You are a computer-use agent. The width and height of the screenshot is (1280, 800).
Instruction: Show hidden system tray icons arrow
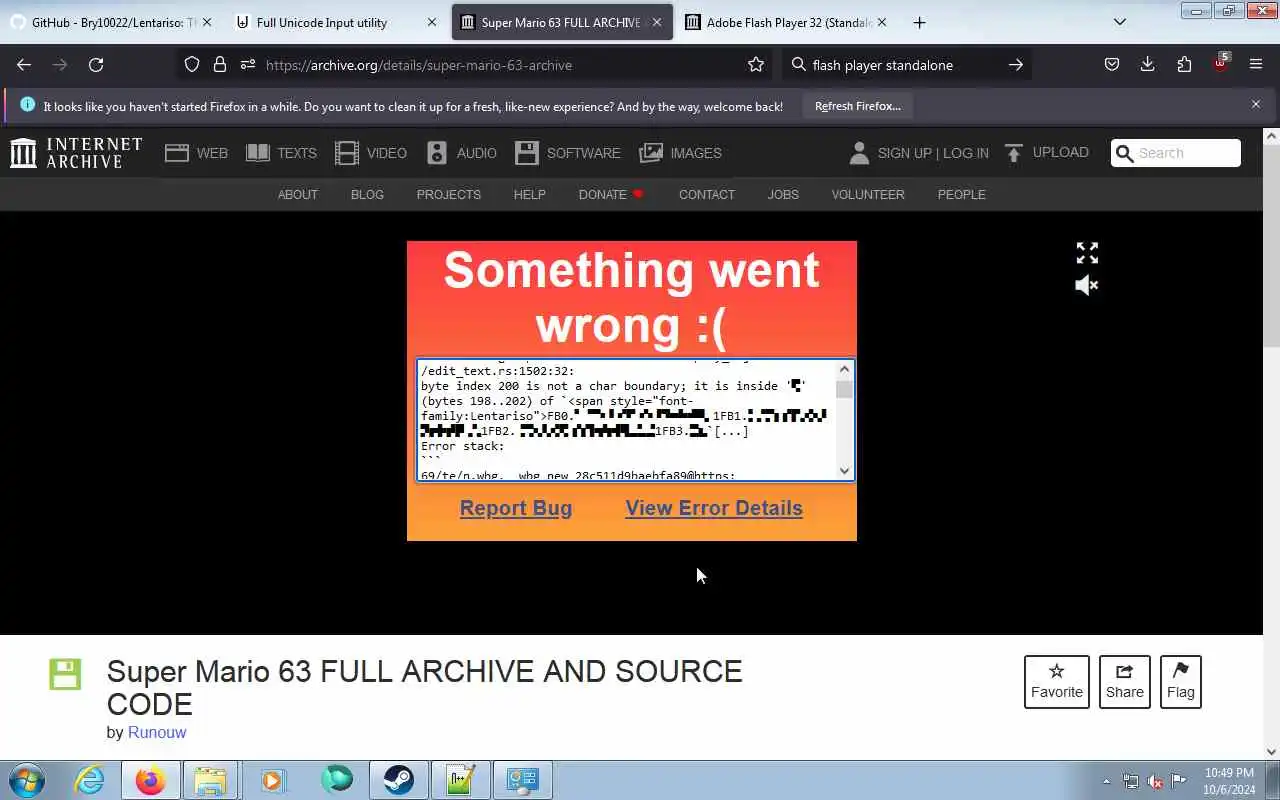click(1106, 781)
